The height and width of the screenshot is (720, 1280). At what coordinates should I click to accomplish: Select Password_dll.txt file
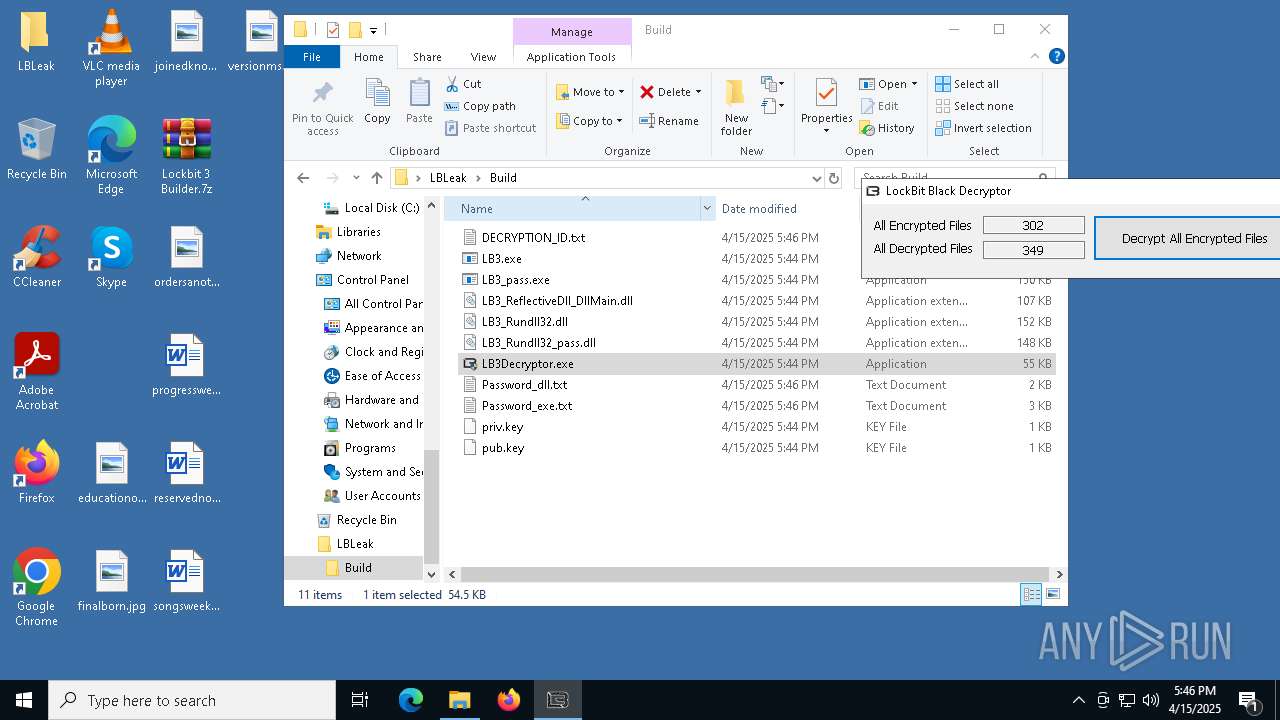point(524,385)
